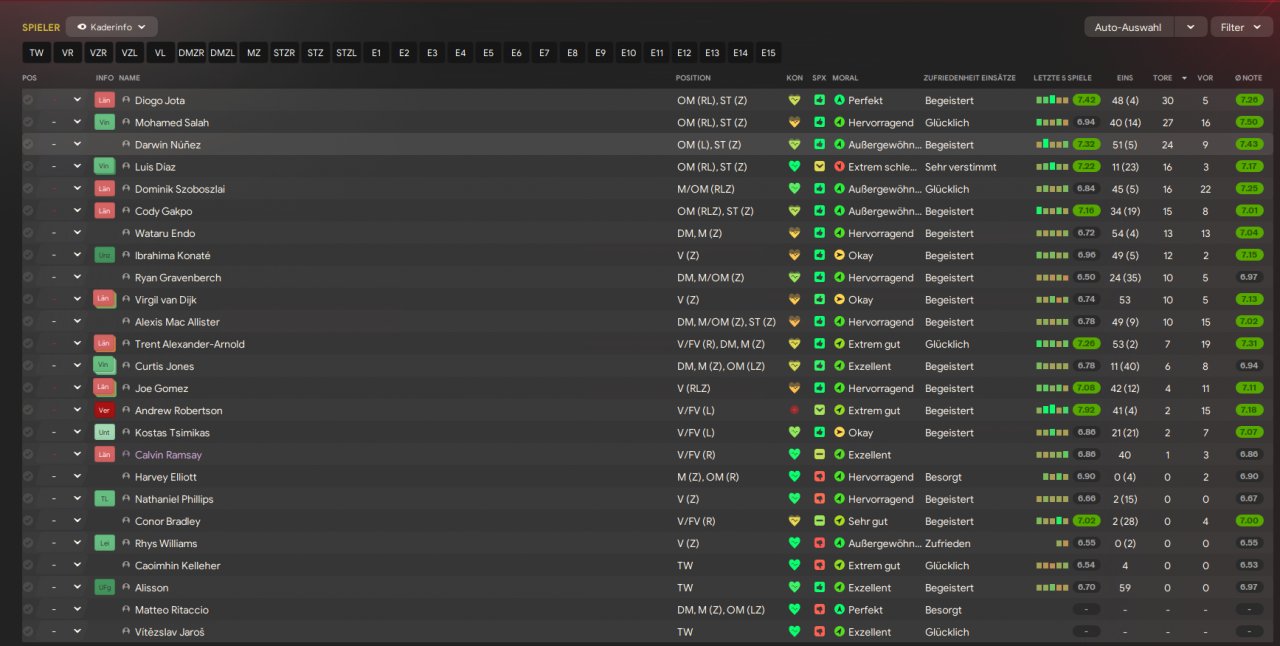Click Diogo Jota's Perfekt morale icon
Image resolution: width=1280 pixels, height=646 pixels.
point(839,100)
